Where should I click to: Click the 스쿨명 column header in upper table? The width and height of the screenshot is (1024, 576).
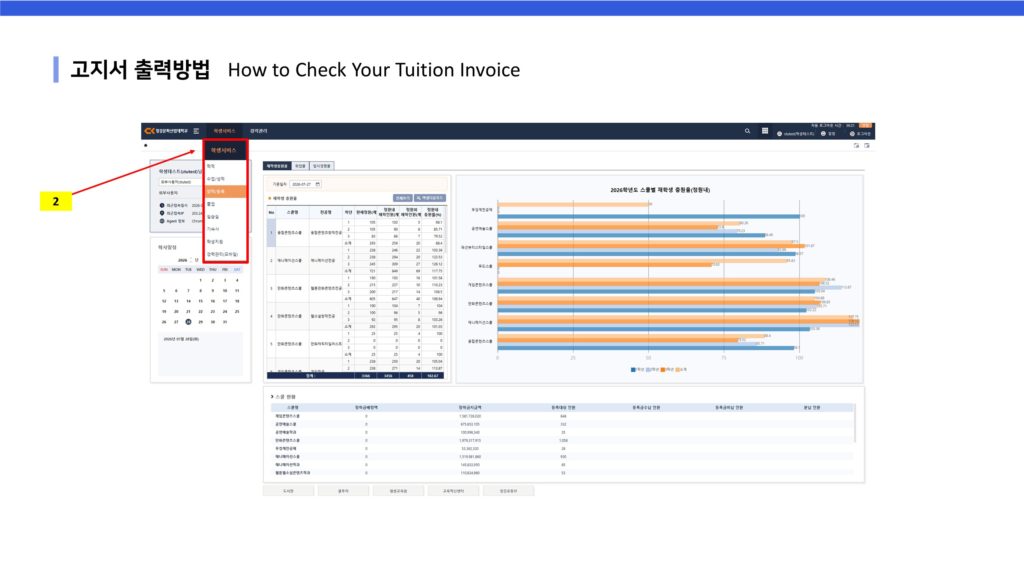point(292,212)
